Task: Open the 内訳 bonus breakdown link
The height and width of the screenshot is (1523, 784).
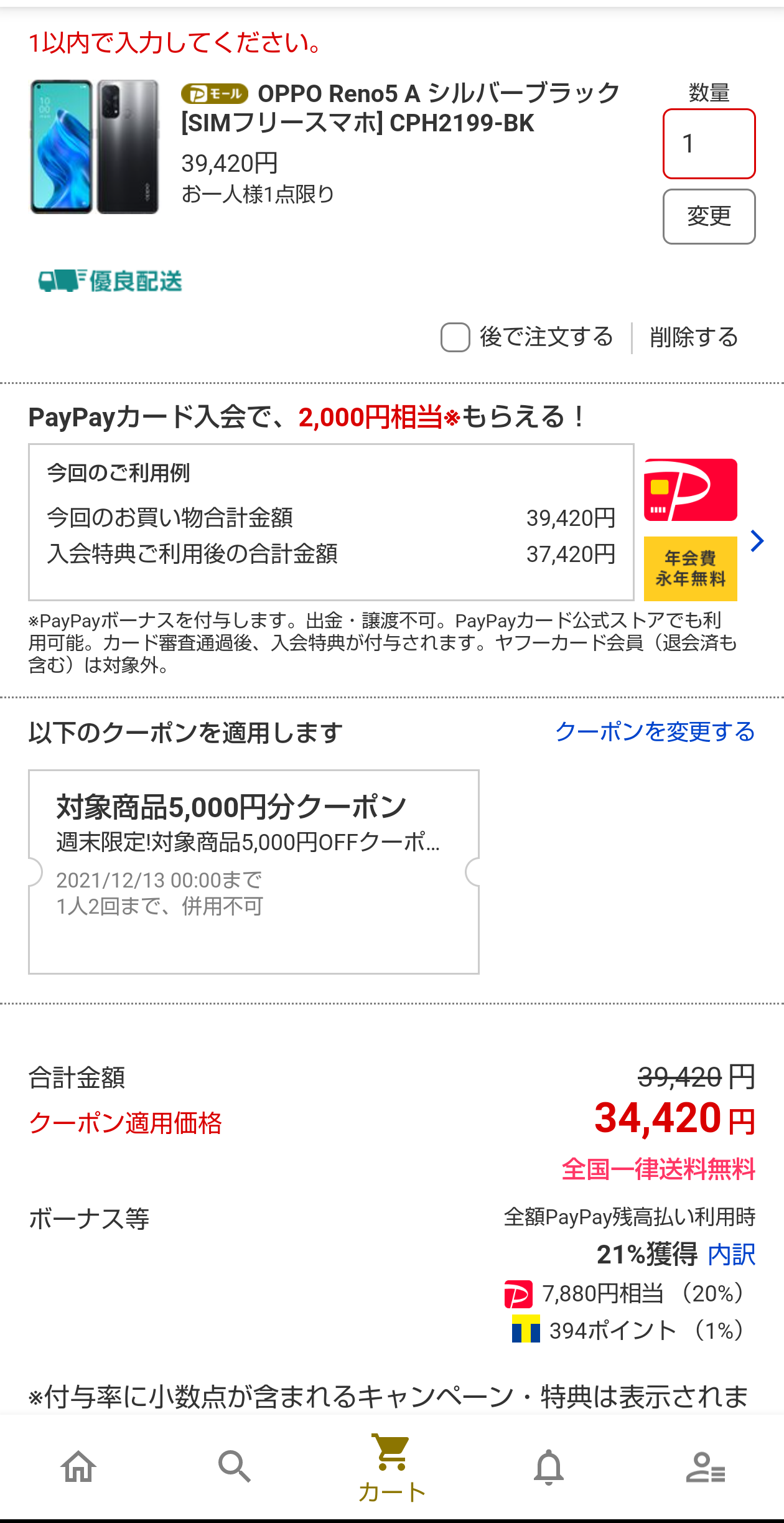Action: pyautogui.click(x=732, y=1254)
